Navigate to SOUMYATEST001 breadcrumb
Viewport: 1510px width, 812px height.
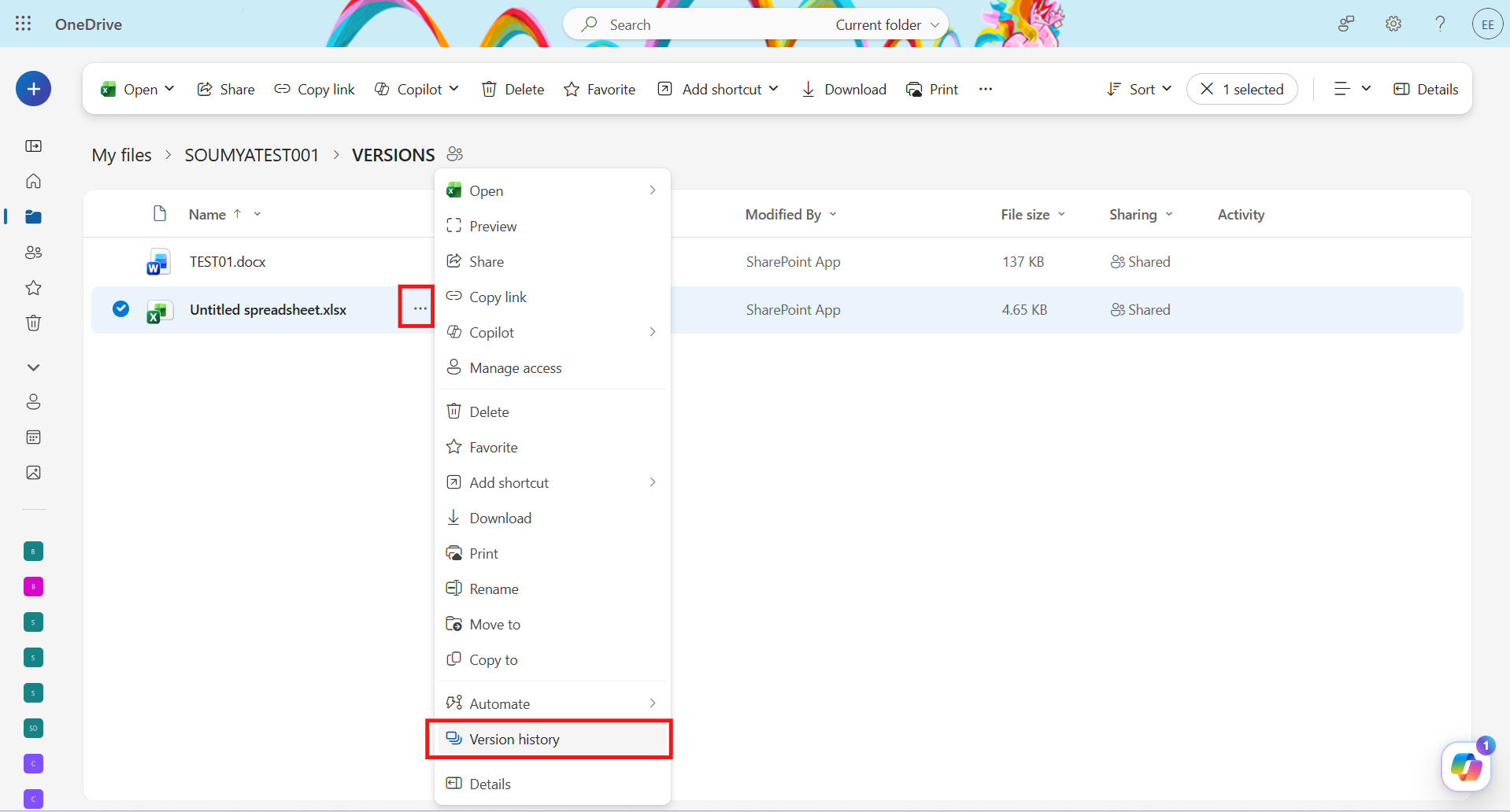(251, 155)
